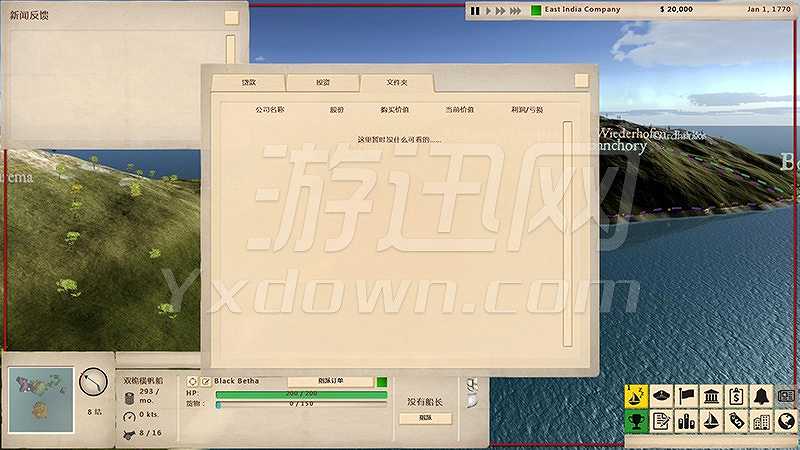This screenshot has height=450, width=800.
Task: Click the ship name Black Betha
Action: 237,381
